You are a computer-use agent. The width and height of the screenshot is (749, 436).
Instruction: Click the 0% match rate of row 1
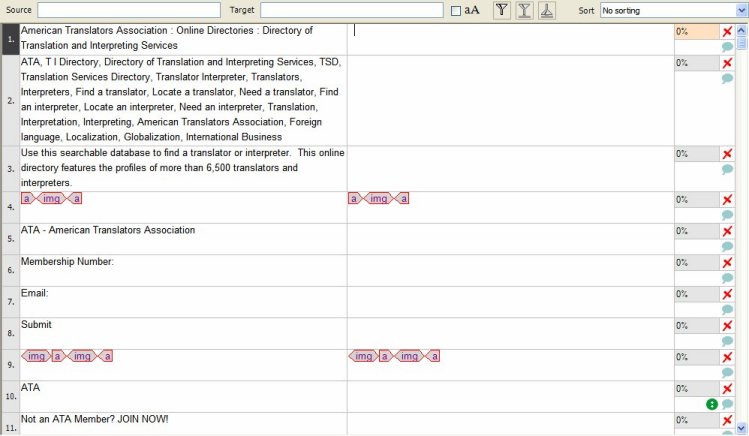696,32
